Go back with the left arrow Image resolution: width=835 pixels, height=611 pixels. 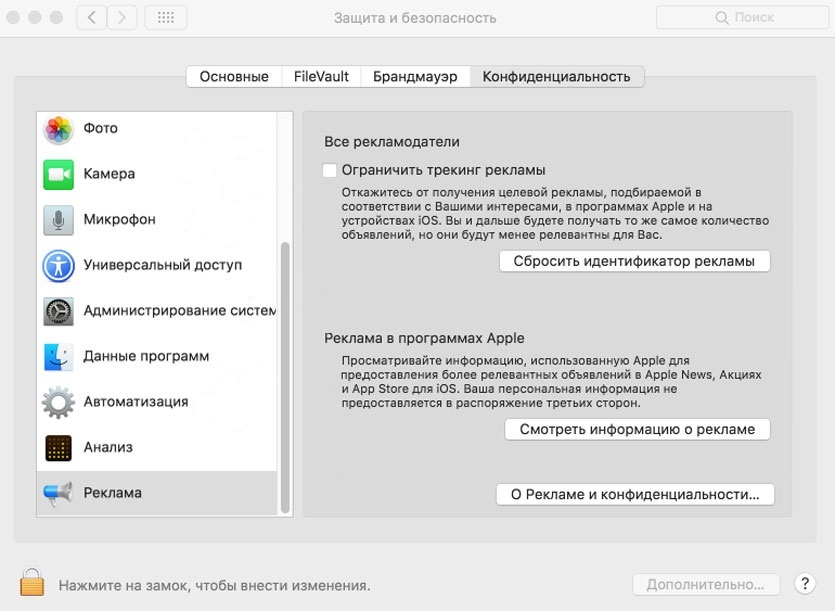[x=92, y=18]
